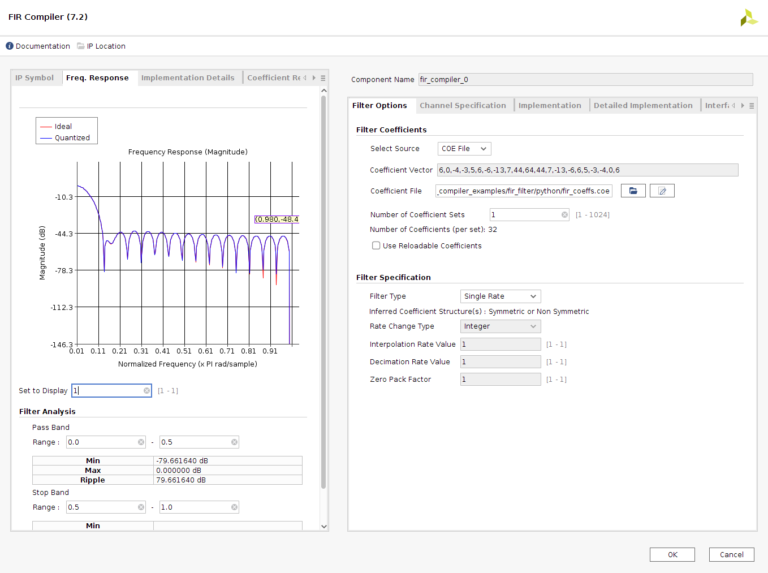Switch to the IP Symbol tab
This screenshot has height=573, width=768.
point(34,78)
